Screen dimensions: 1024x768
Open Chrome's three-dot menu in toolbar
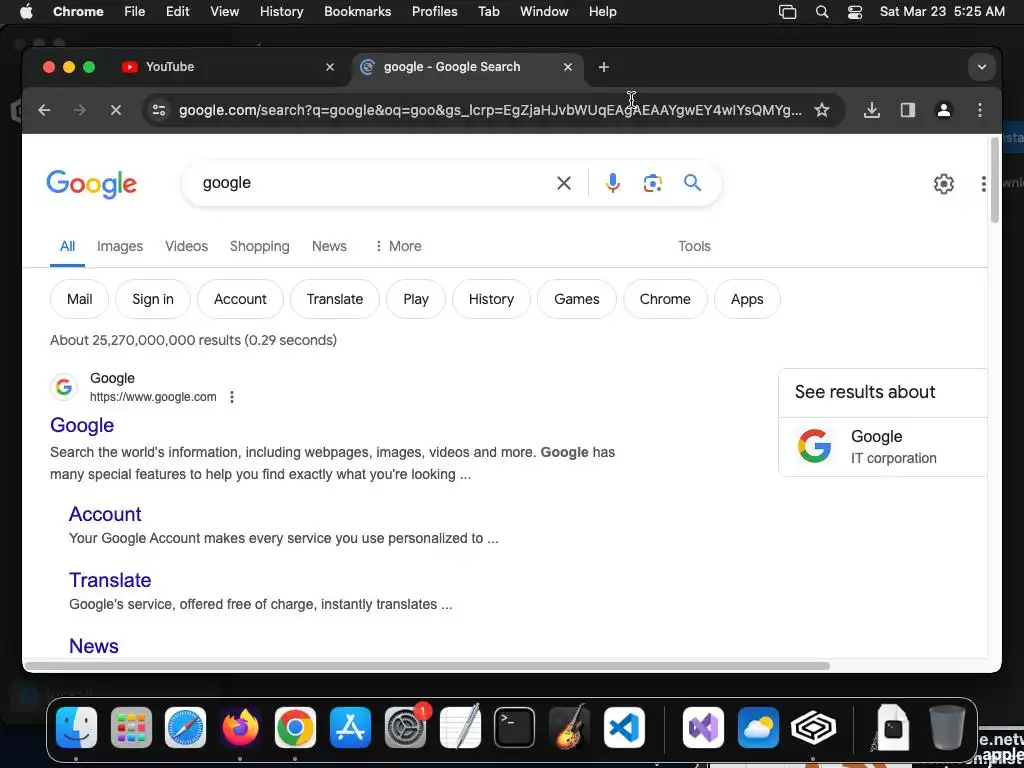click(x=980, y=110)
